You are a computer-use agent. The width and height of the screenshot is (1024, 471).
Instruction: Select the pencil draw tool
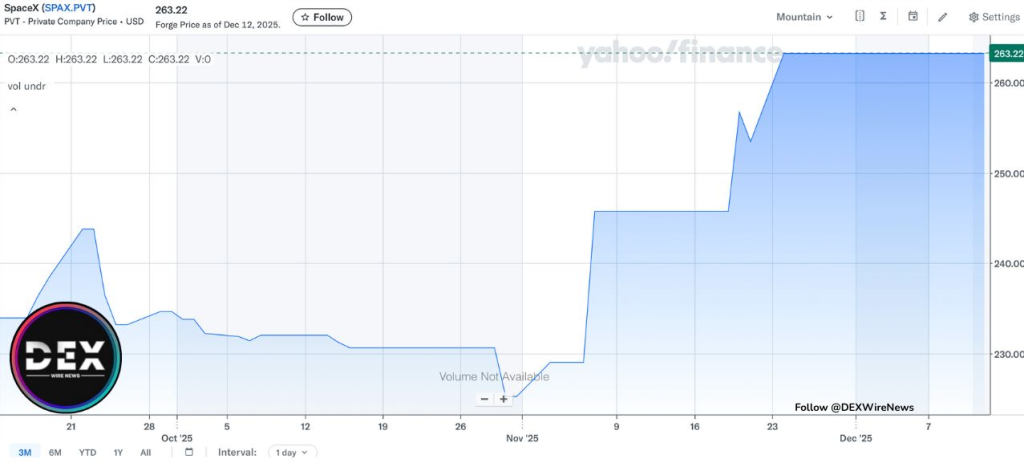942,17
